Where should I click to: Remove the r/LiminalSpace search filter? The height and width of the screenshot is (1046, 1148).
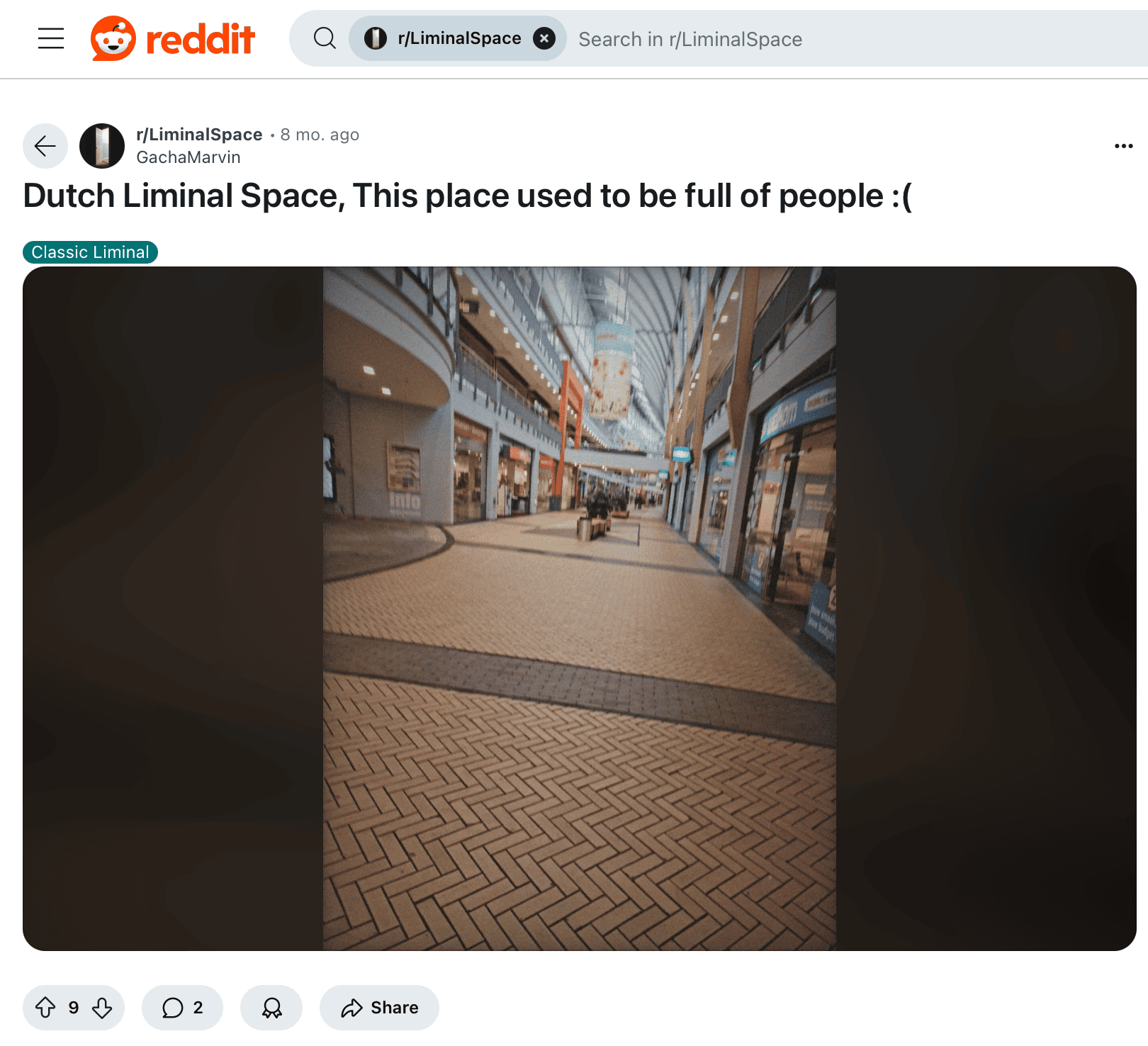pyautogui.click(x=544, y=38)
